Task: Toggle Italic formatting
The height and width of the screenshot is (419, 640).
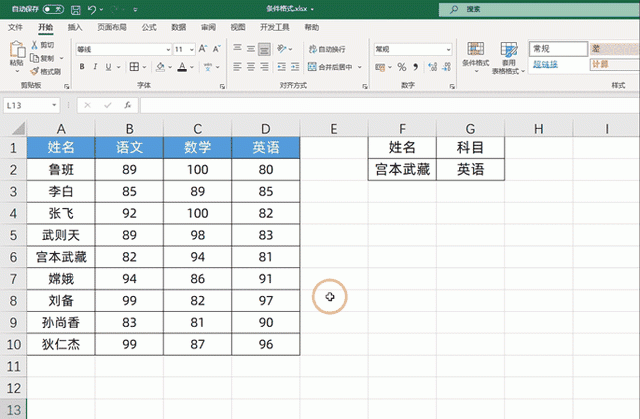Action: 95,67
